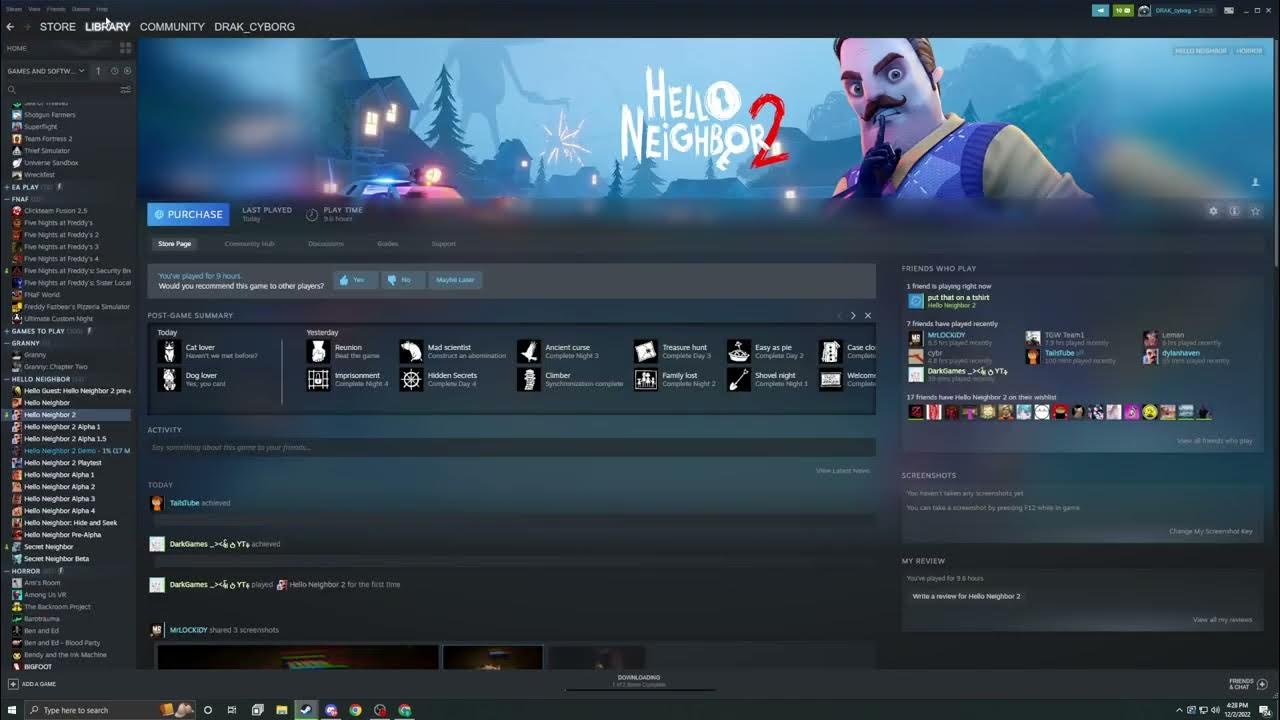The width and height of the screenshot is (1280, 720).
Task: Open the game's Discussions tab
Action: pyautogui.click(x=326, y=244)
